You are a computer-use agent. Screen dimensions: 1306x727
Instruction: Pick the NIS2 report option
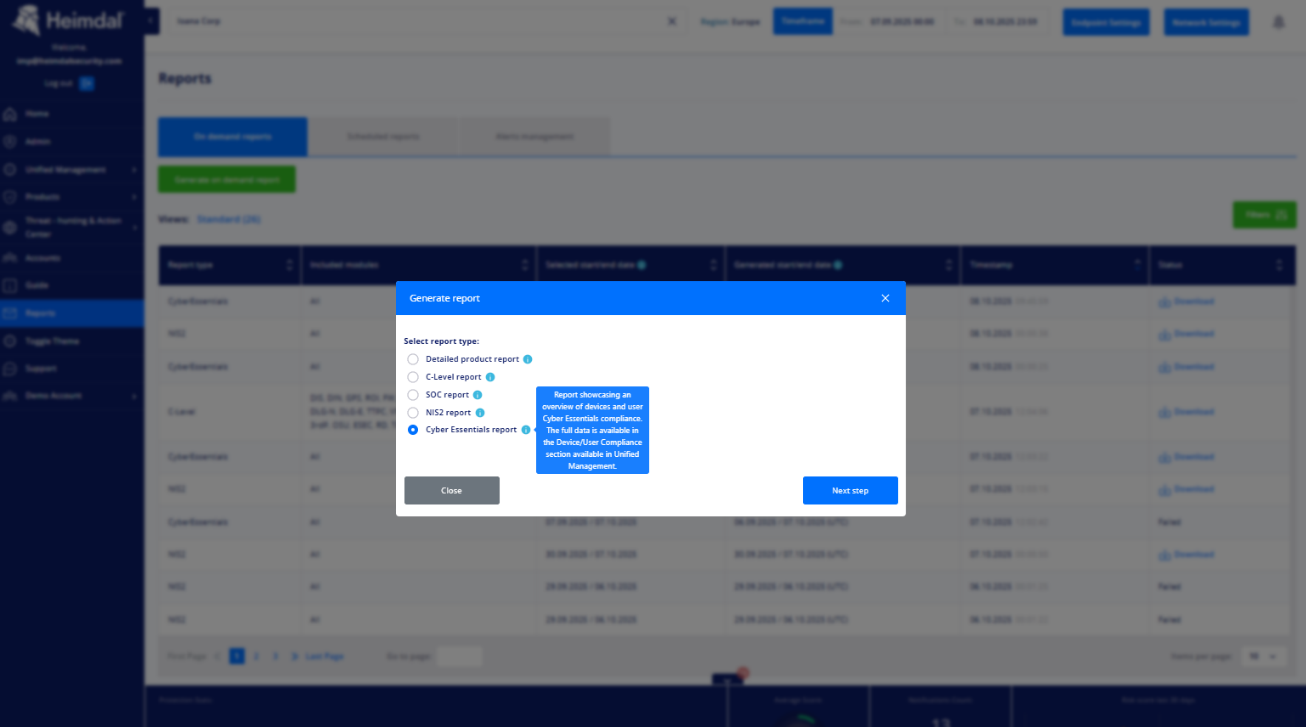click(413, 412)
